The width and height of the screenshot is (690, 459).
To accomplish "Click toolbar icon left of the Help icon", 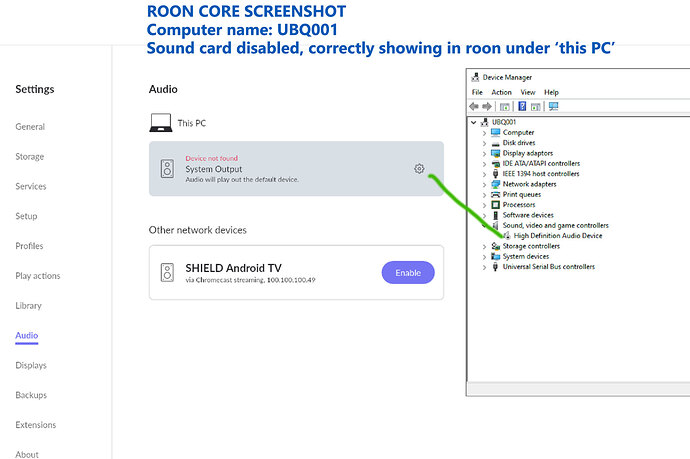I will pos(505,106).
